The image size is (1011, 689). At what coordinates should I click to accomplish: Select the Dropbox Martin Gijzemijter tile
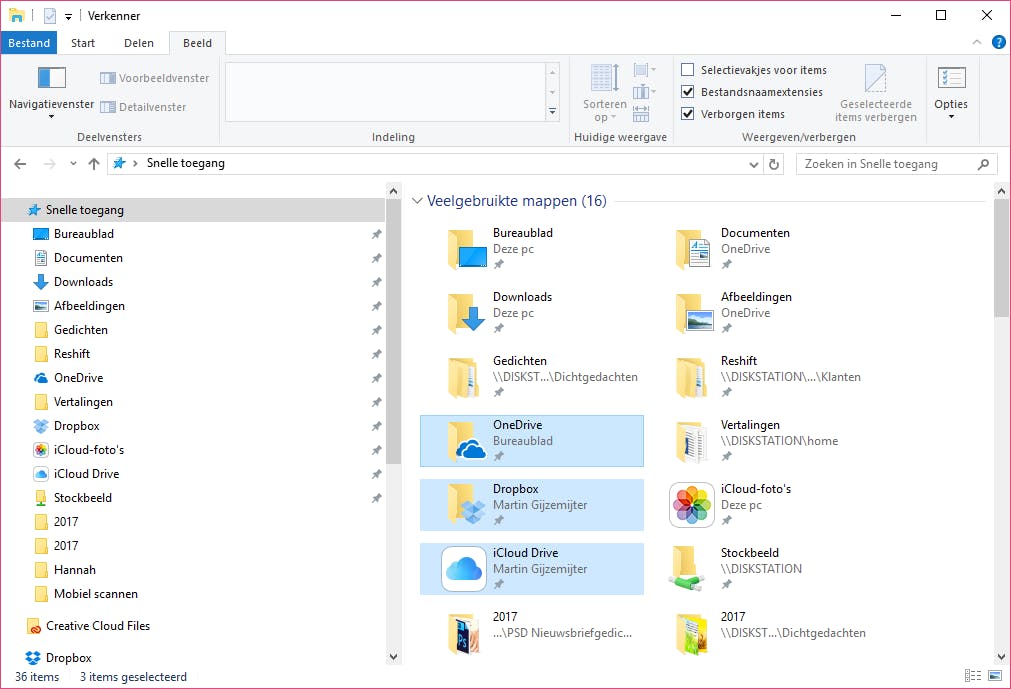point(532,505)
